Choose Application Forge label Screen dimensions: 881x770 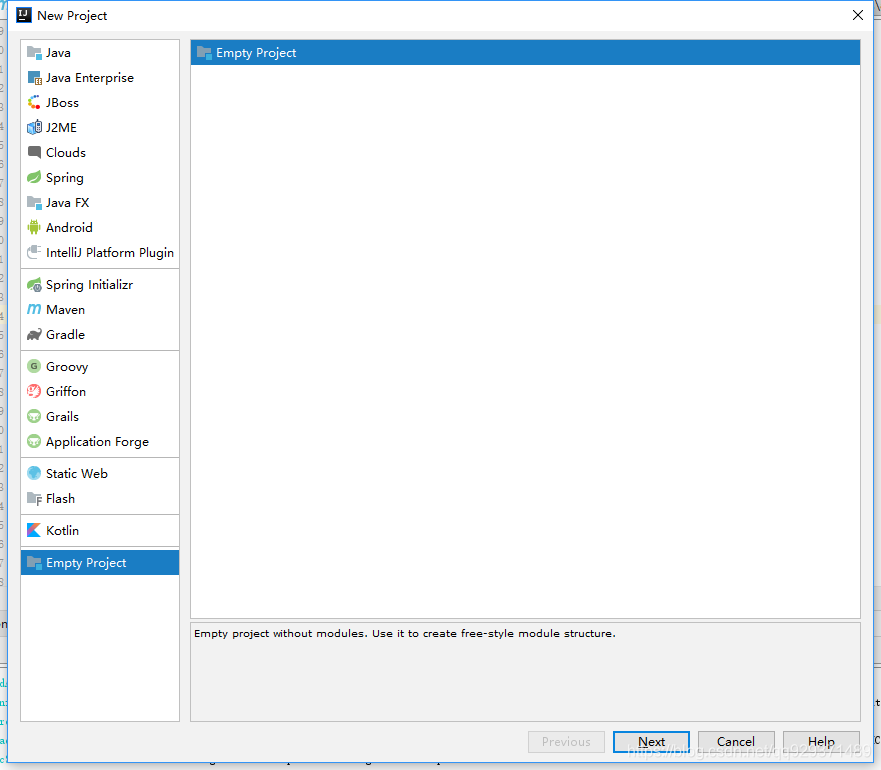coord(97,442)
